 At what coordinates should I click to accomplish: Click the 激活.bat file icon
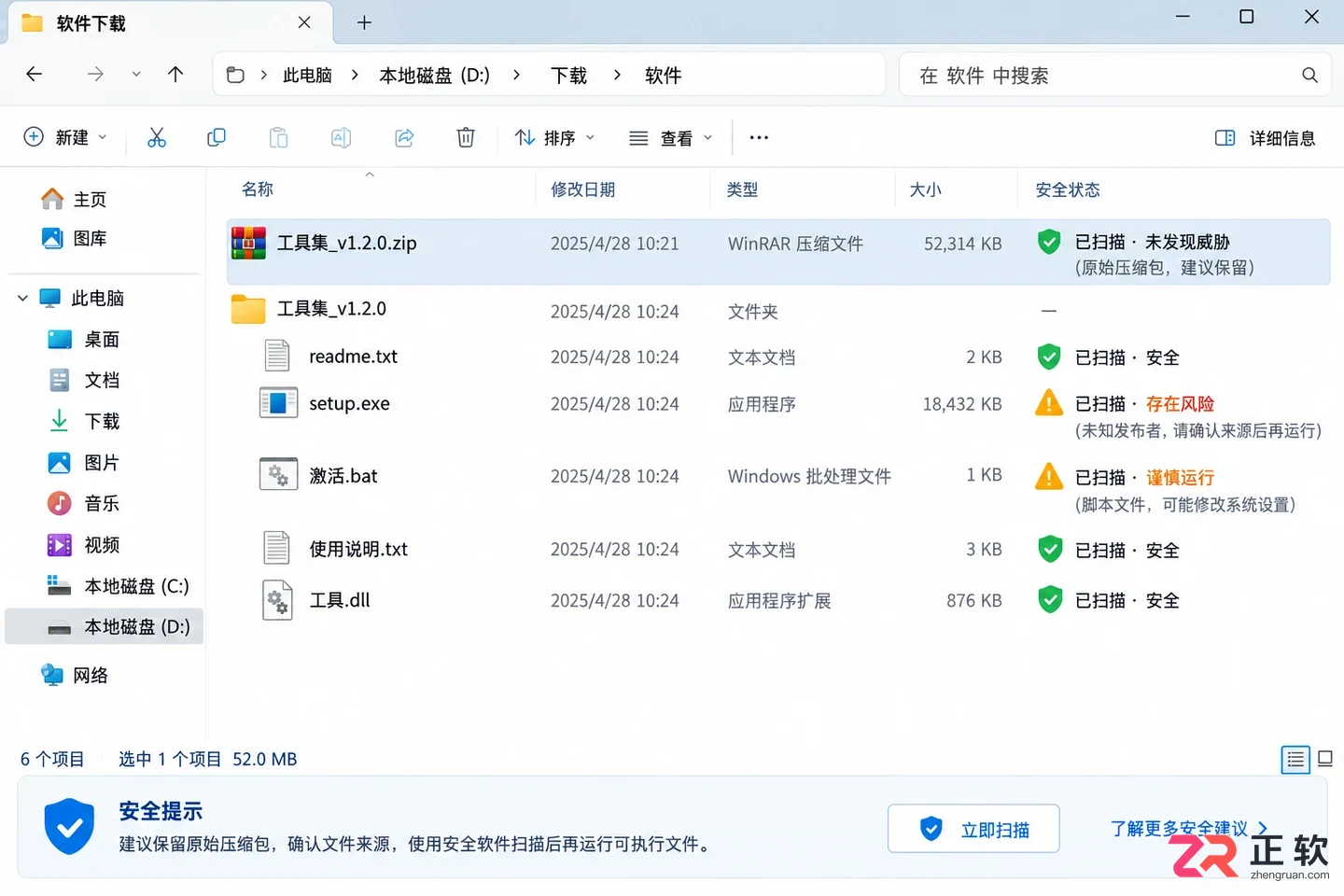pyautogui.click(x=278, y=475)
